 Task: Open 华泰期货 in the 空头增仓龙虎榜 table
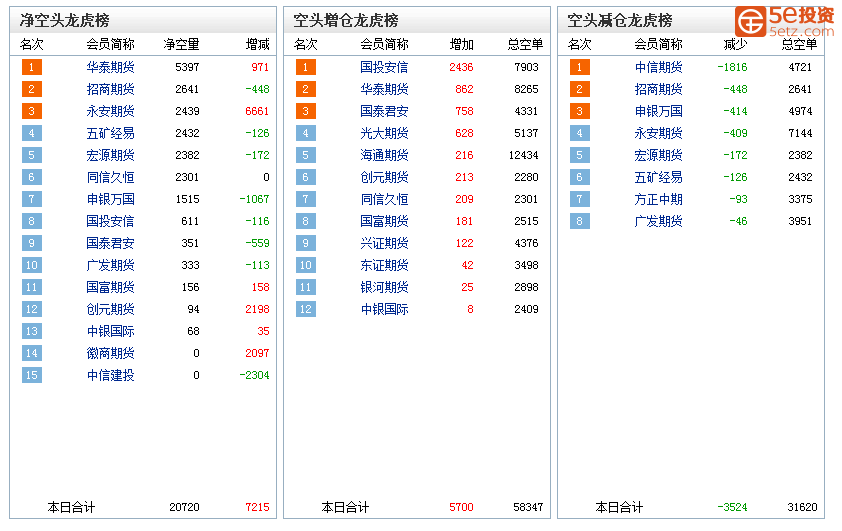click(x=384, y=89)
